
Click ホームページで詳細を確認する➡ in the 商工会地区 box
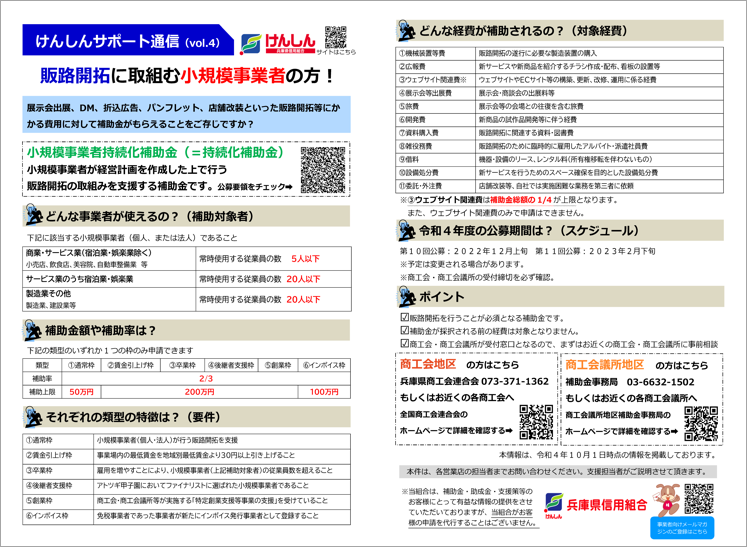(456, 430)
